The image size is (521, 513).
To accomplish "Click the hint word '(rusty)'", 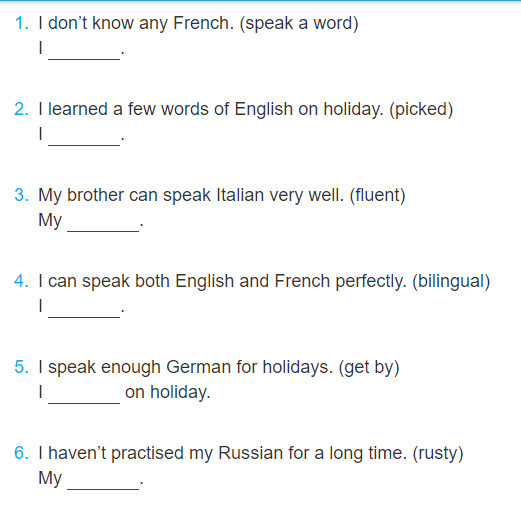I will coord(438,454).
